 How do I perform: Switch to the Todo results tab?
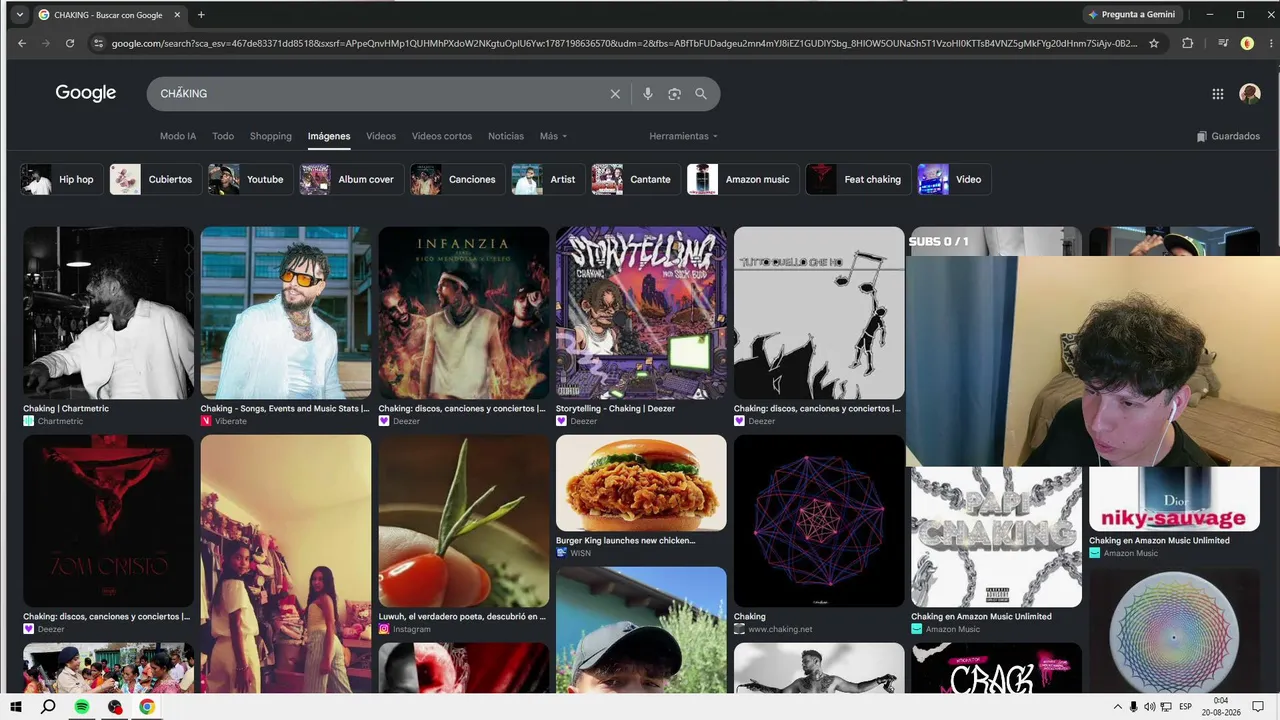pyautogui.click(x=223, y=136)
